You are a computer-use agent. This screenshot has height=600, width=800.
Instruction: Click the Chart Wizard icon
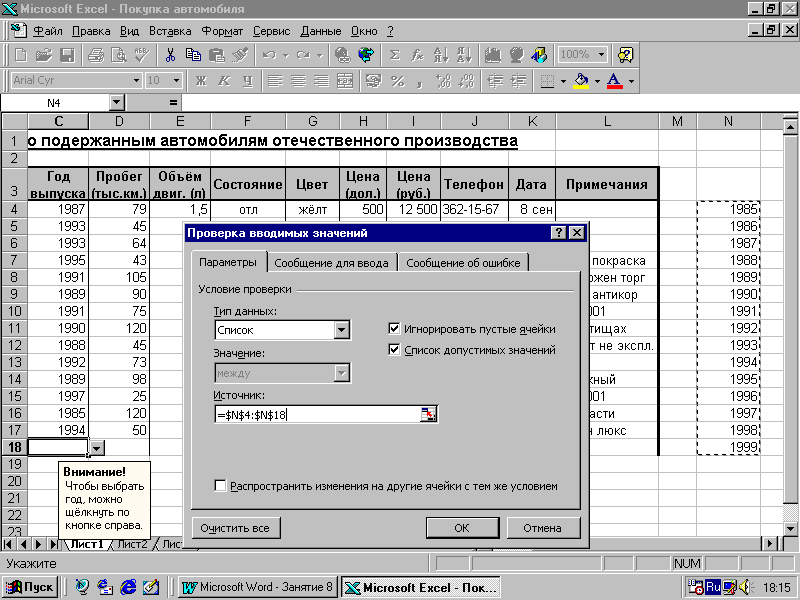click(x=493, y=55)
